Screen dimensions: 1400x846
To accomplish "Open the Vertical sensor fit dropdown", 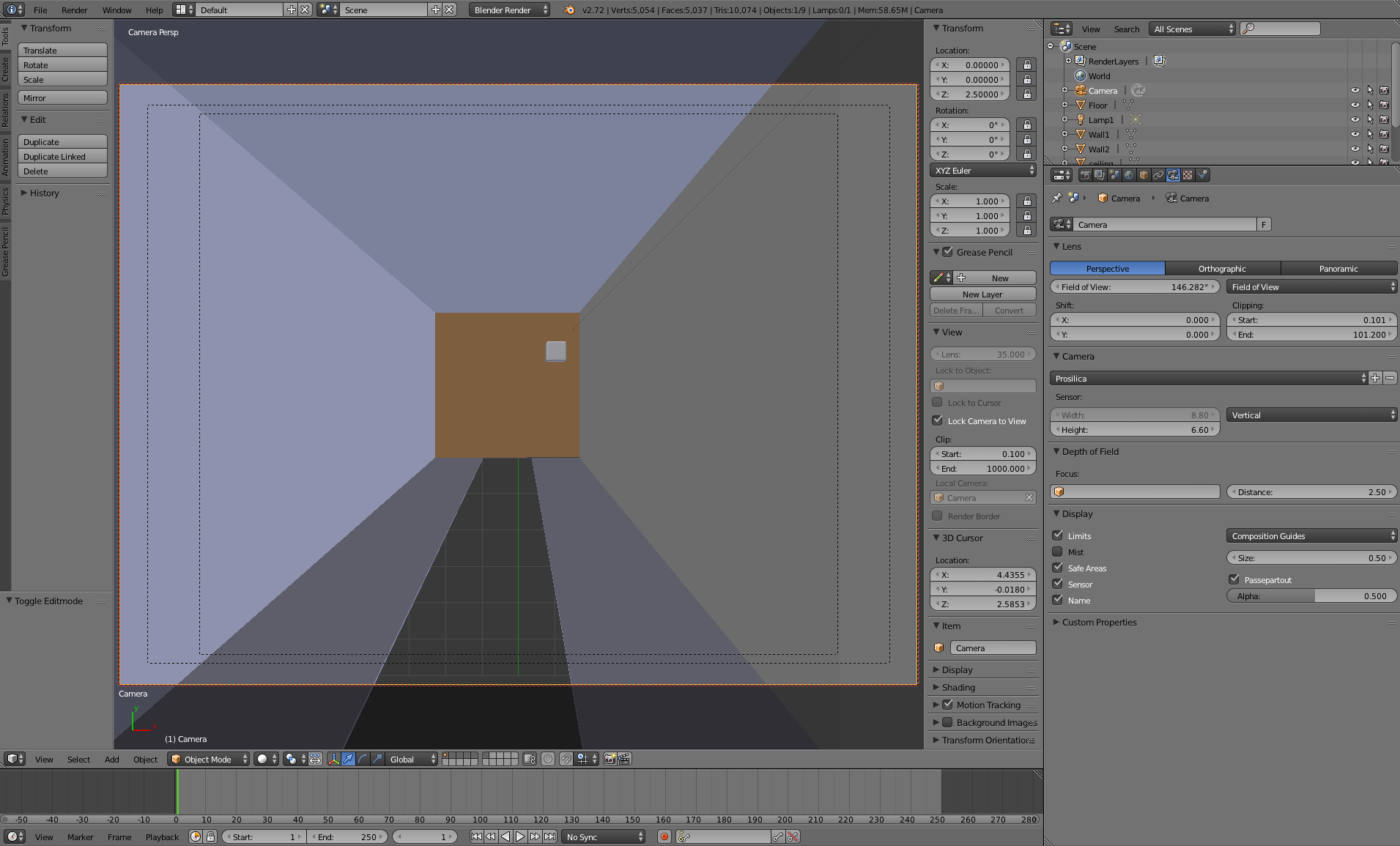I will point(1311,415).
